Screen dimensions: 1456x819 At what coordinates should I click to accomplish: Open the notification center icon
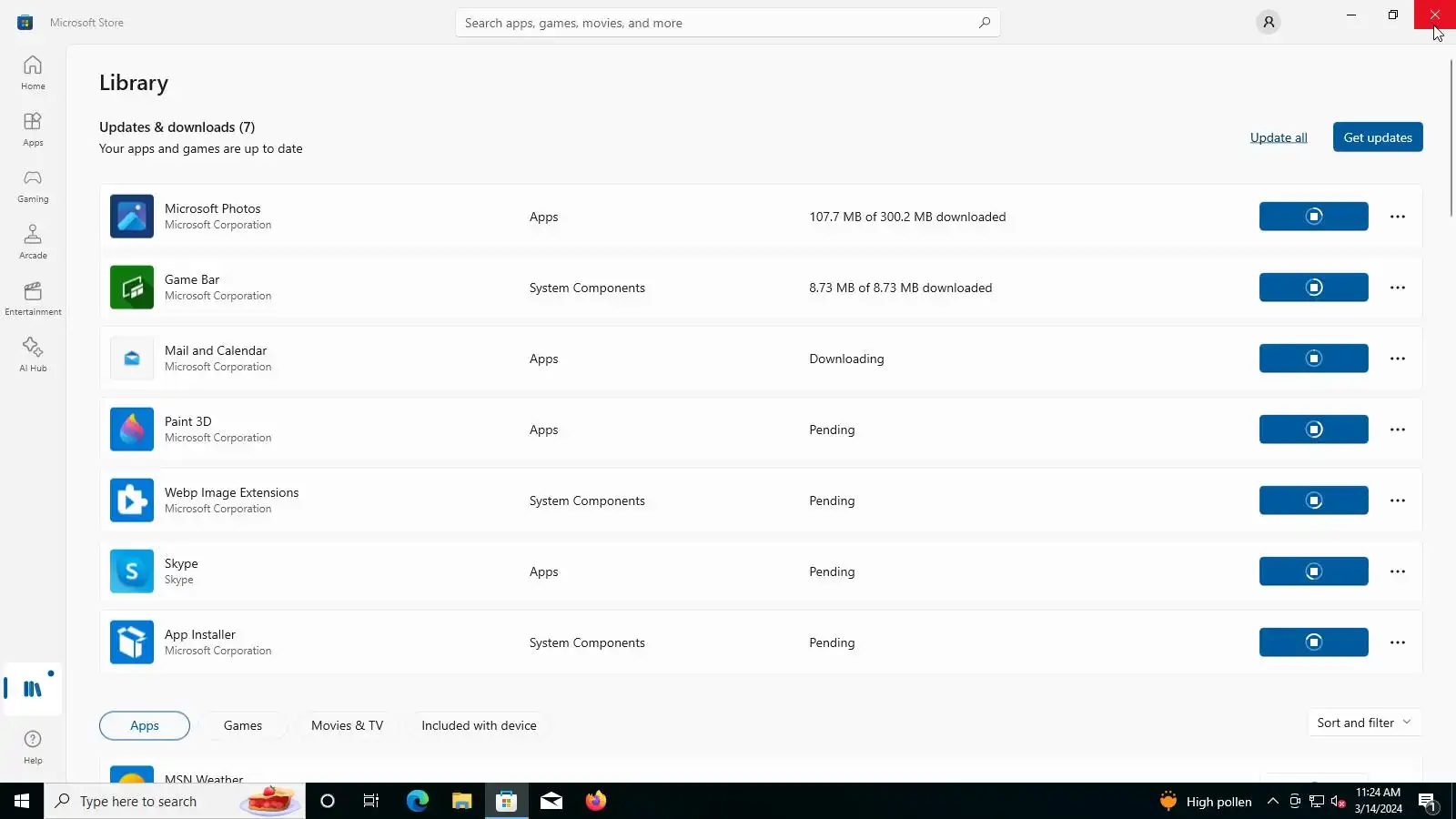(x=1427, y=801)
